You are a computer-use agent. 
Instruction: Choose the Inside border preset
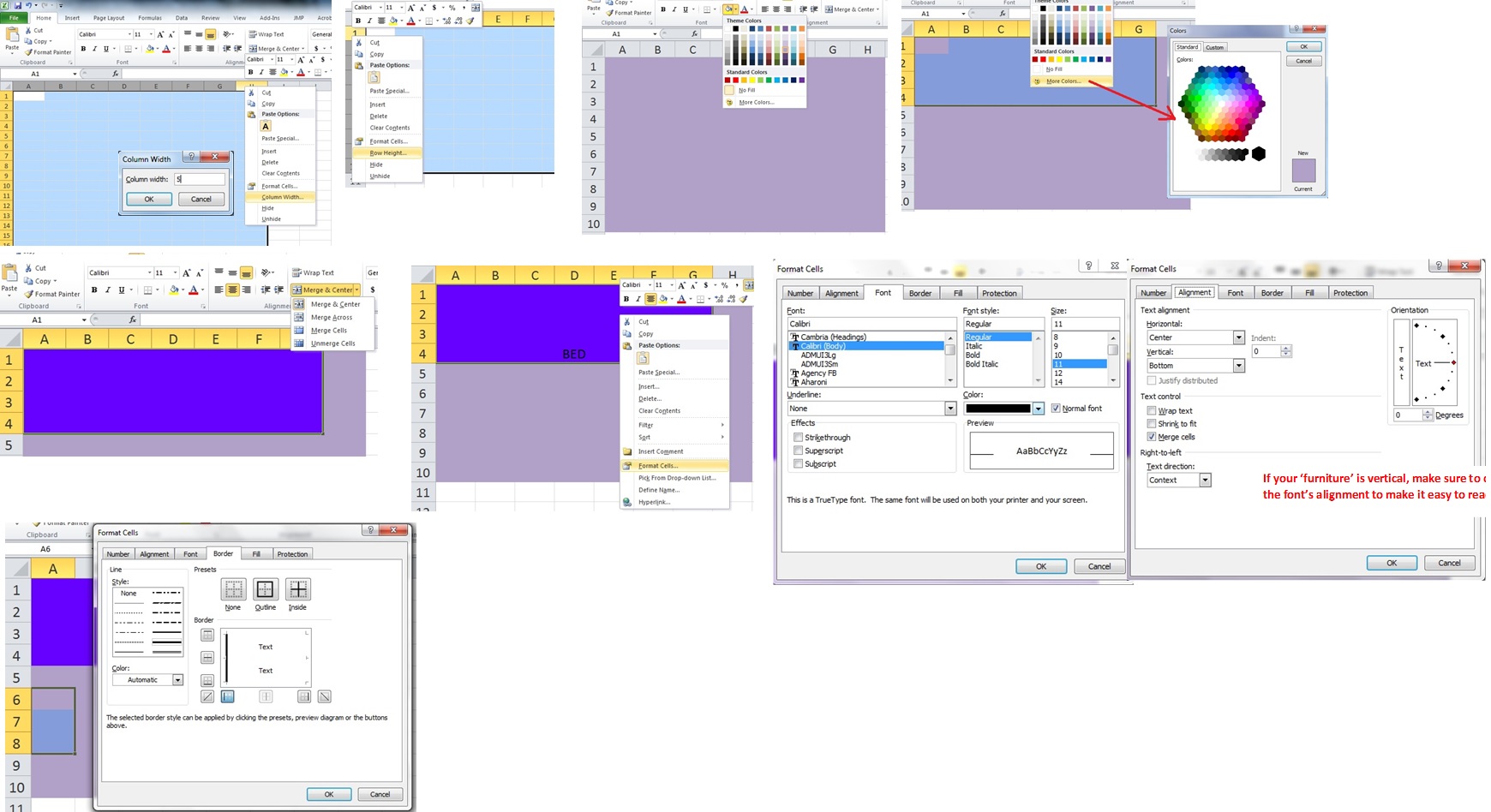point(297,589)
